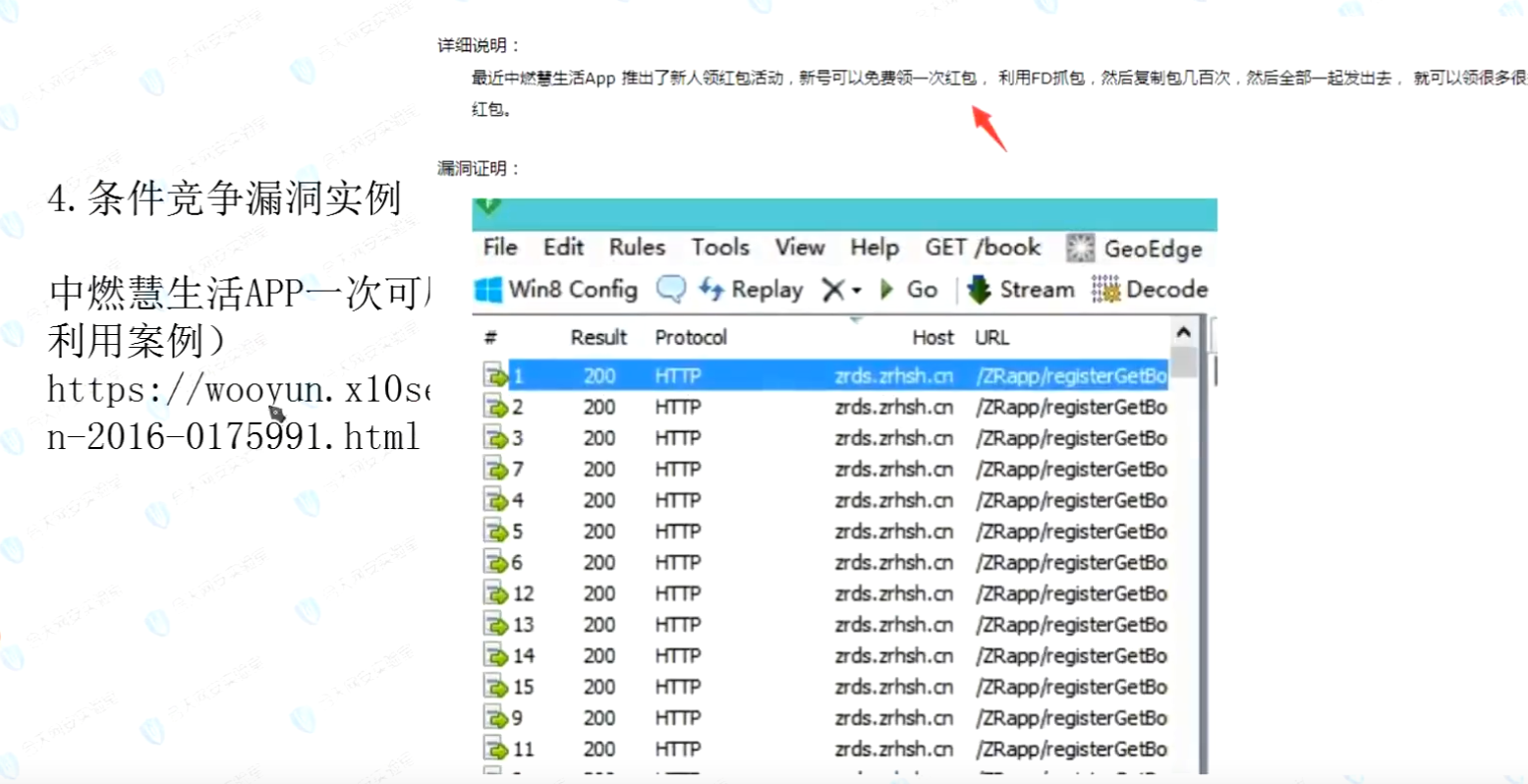Click the 漏洞证明 label
The height and width of the screenshot is (784, 1528).
tap(479, 168)
